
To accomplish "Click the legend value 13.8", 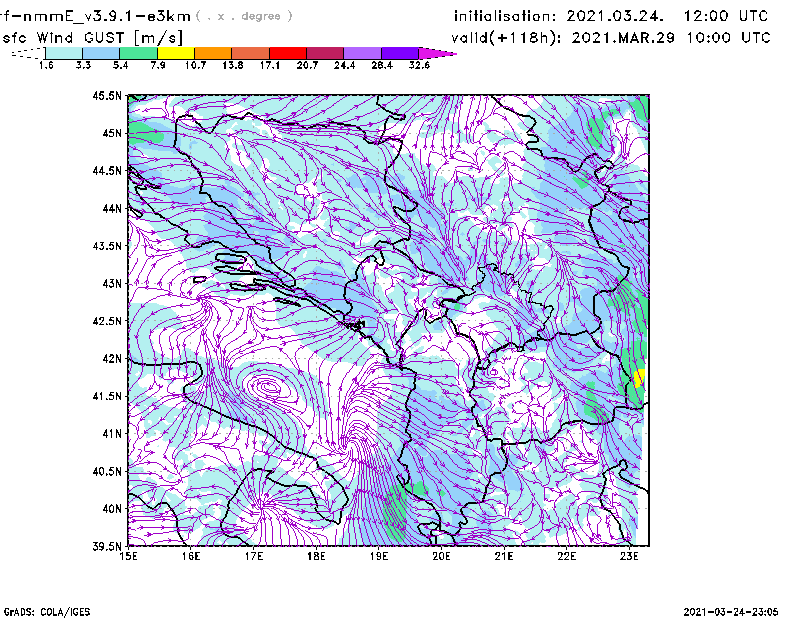I will (x=233, y=65).
